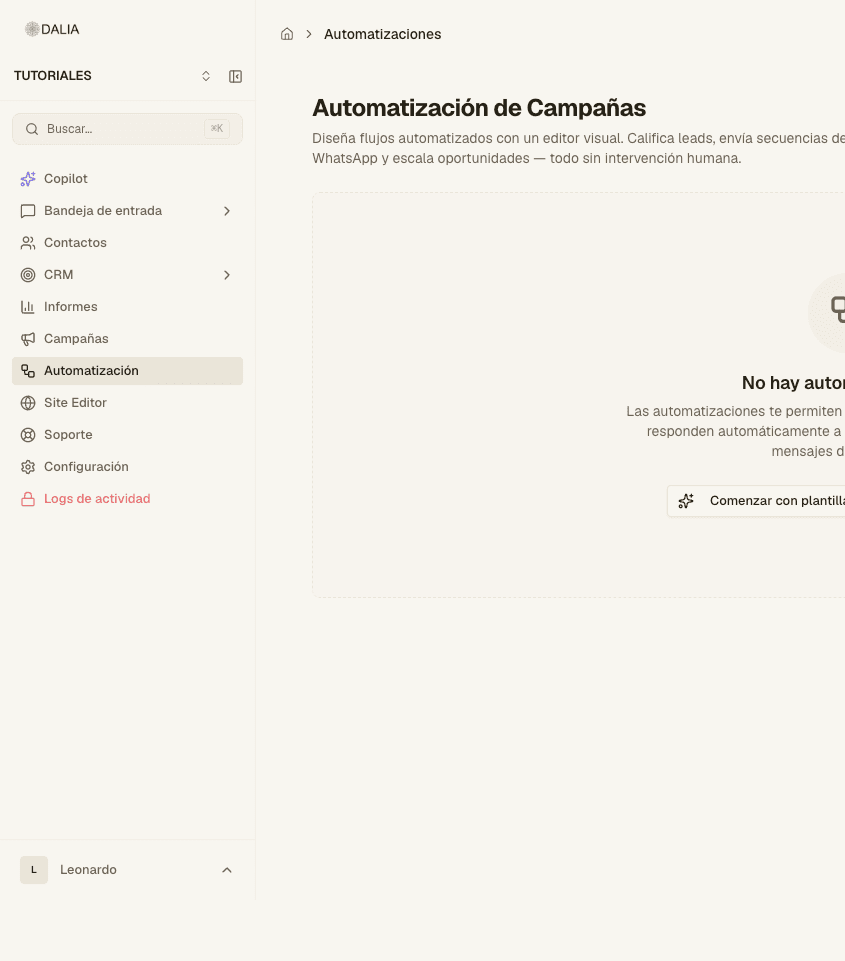Viewport: 845px width, 961px height.
Task: Open Soporte
Action: point(127,435)
